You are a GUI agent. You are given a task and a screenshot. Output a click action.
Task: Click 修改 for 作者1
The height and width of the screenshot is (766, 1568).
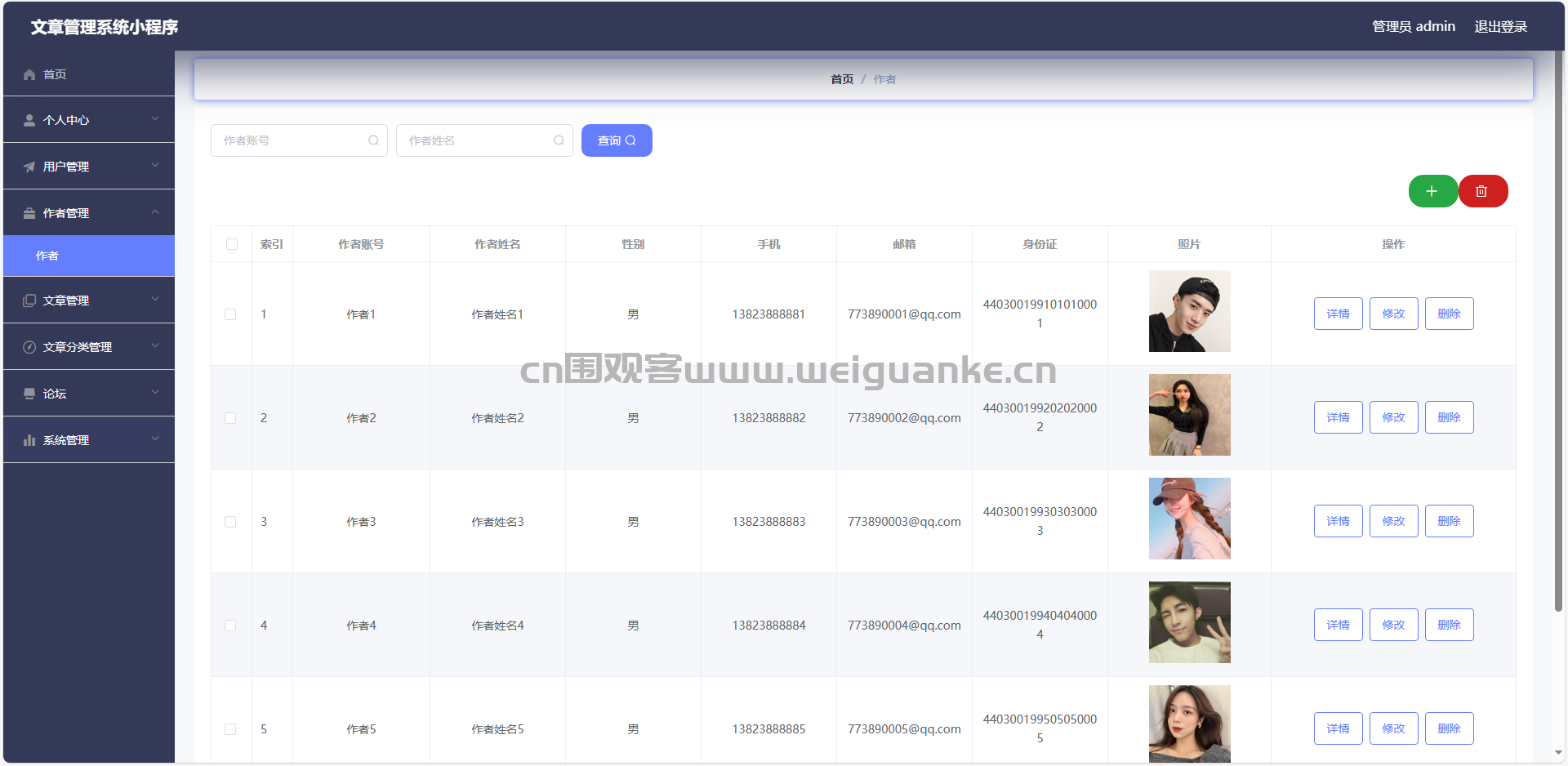[x=1393, y=314]
